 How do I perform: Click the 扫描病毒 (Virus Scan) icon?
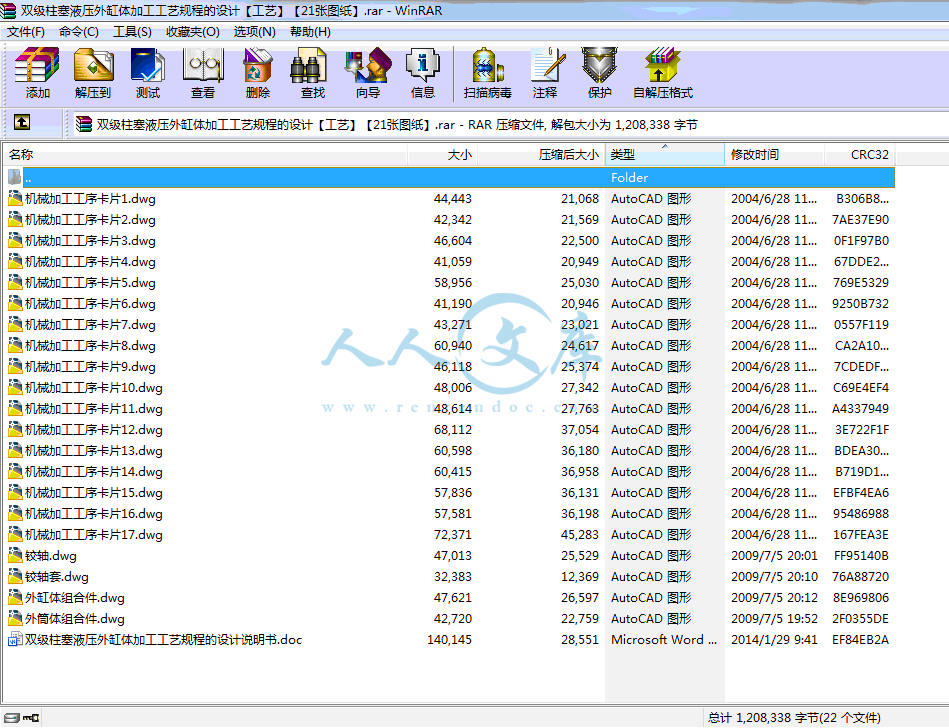[488, 72]
